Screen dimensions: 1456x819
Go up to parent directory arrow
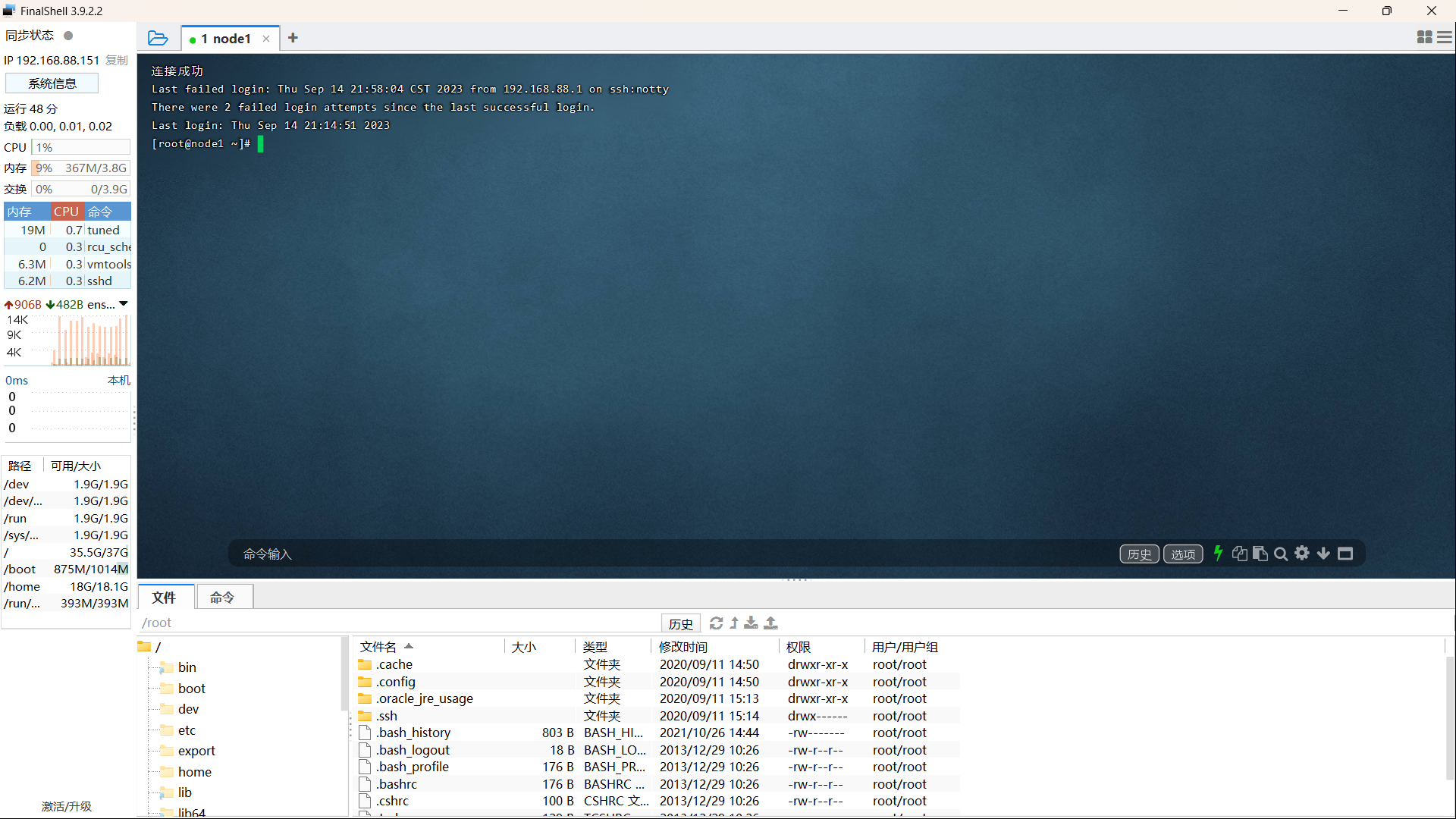coord(734,623)
